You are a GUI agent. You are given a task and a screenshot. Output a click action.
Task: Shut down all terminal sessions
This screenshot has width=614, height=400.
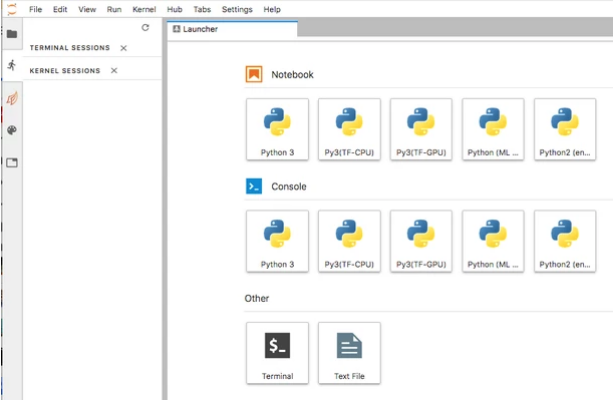tap(123, 48)
